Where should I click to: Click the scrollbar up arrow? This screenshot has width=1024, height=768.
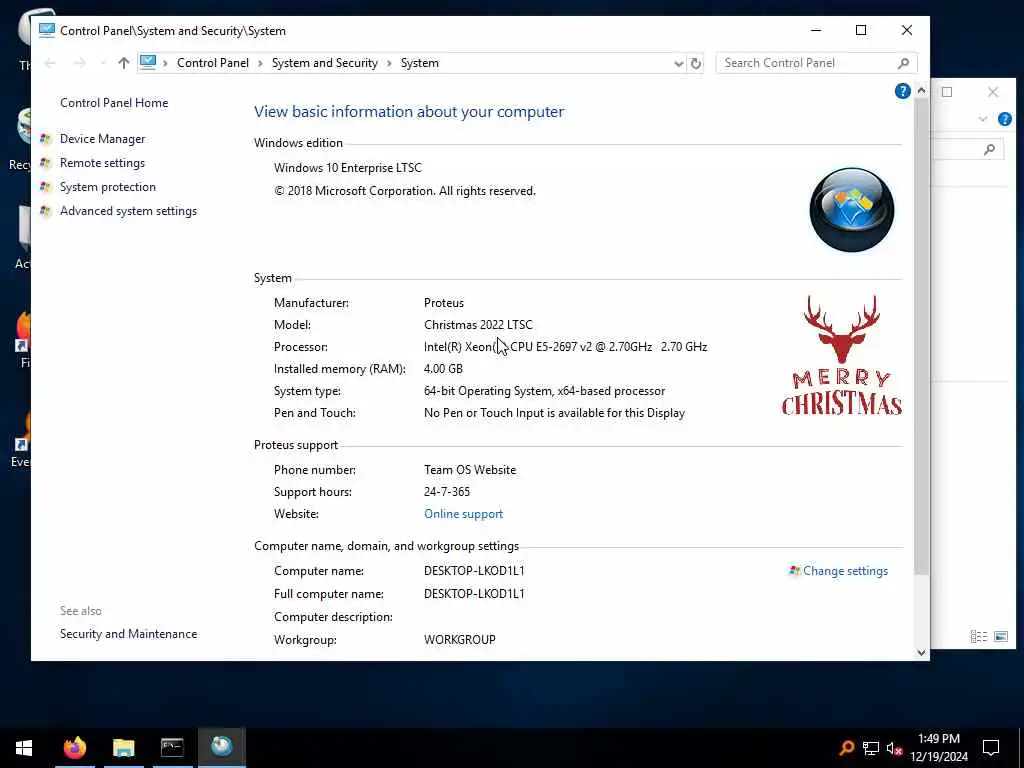[921, 90]
